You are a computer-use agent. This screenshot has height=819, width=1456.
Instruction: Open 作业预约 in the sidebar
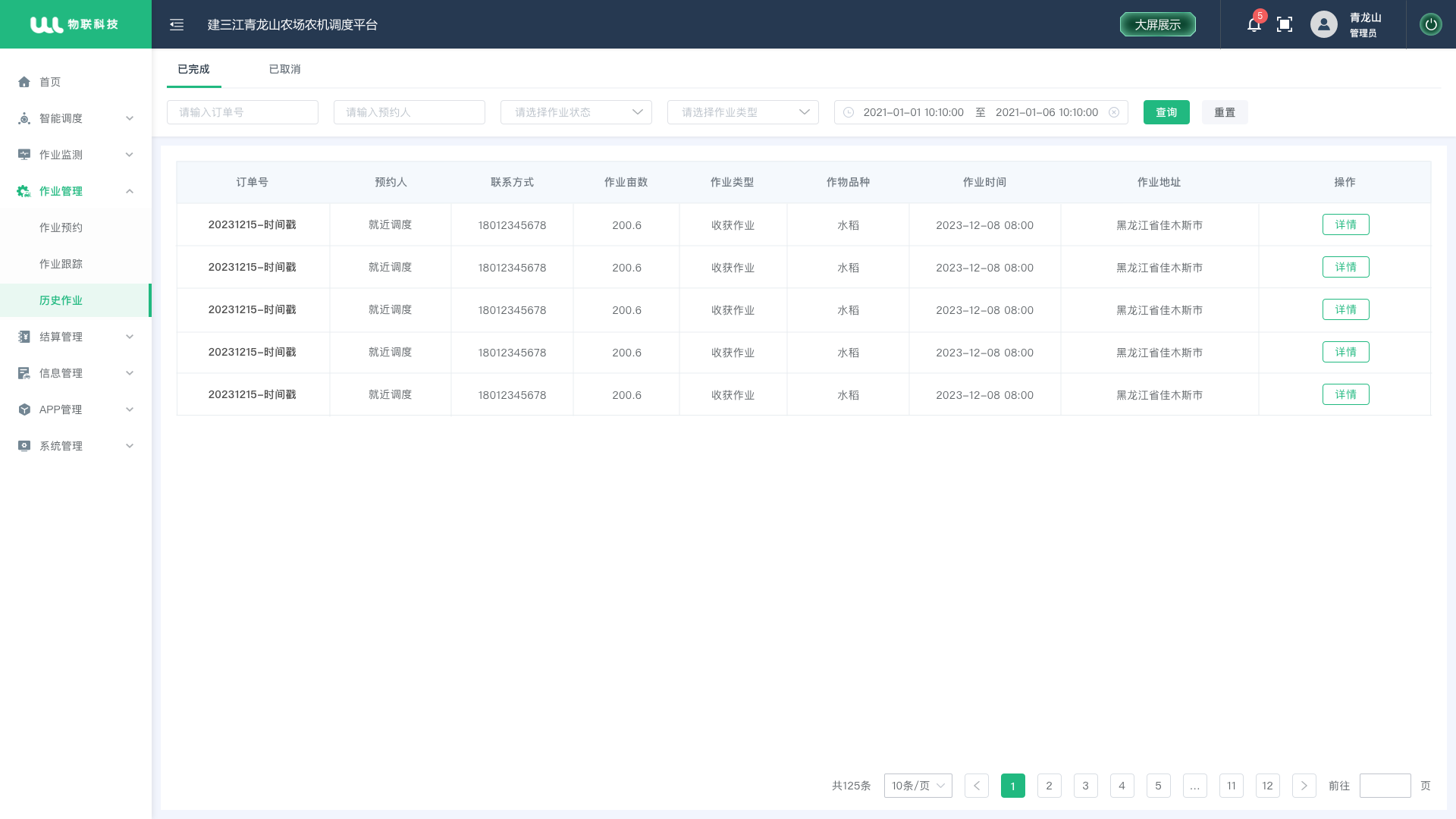tap(61, 227)
